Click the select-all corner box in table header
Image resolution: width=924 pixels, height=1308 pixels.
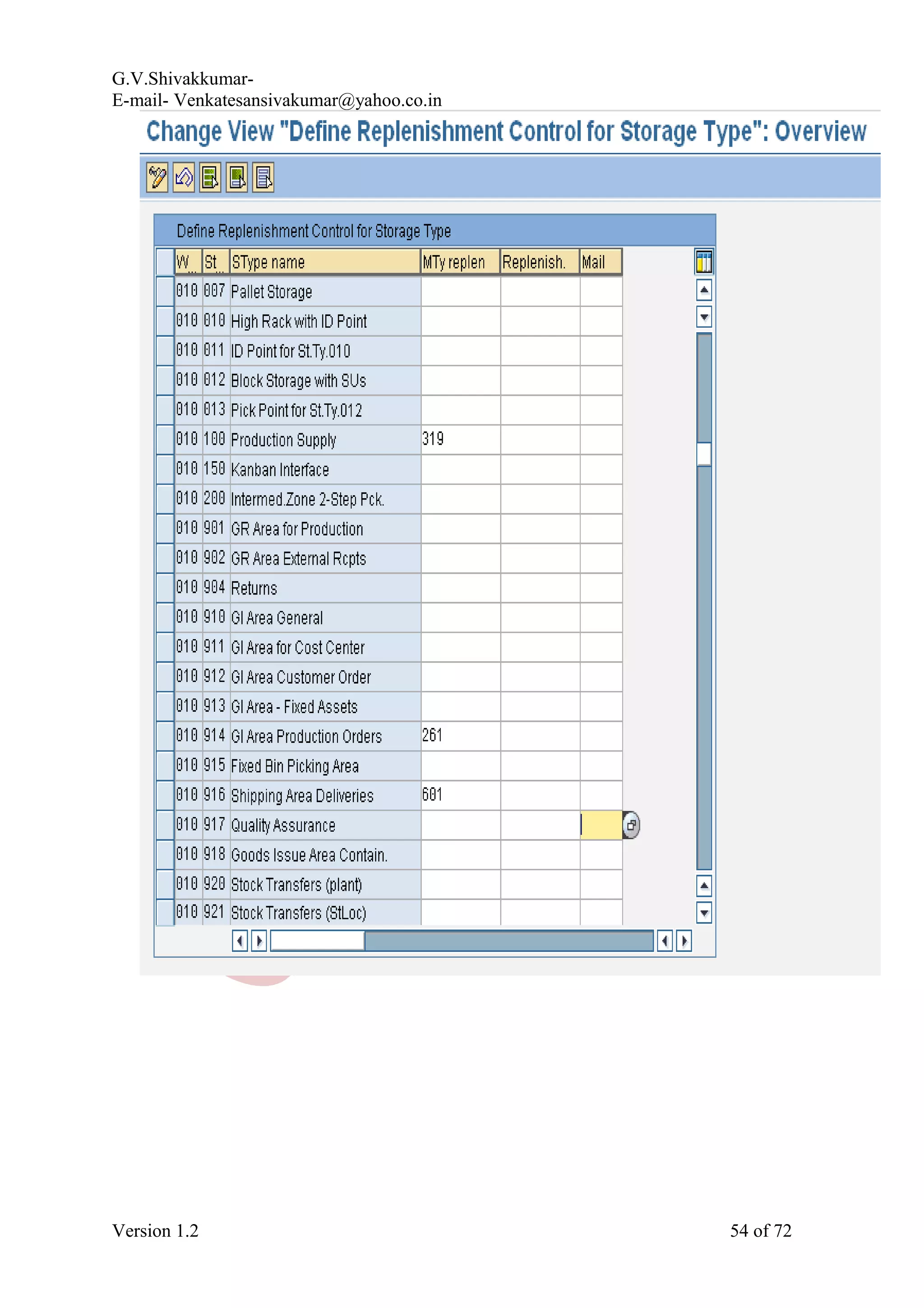pos(165,262)
